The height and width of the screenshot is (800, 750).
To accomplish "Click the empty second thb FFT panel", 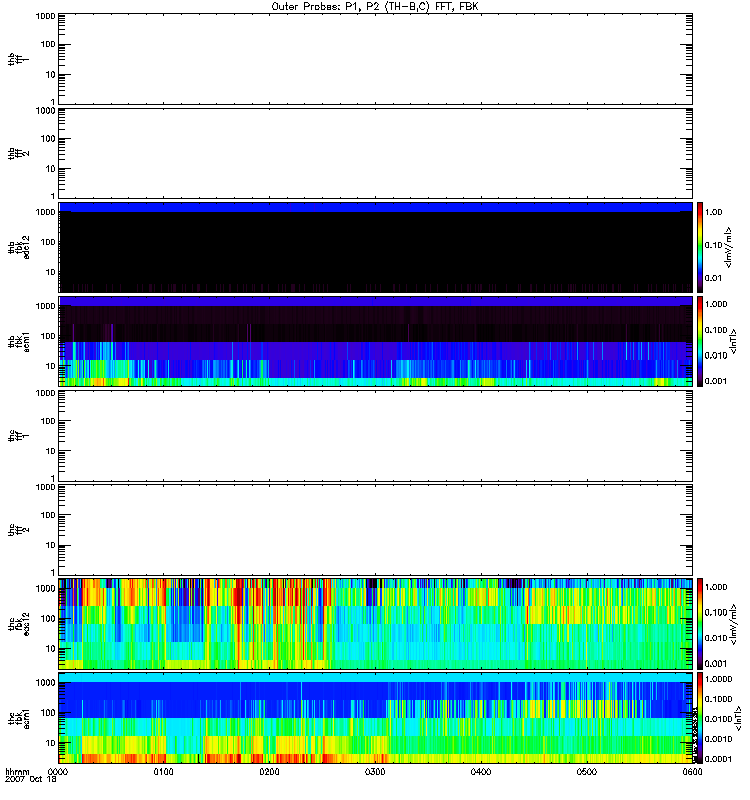I will click(x=375, y=151).
